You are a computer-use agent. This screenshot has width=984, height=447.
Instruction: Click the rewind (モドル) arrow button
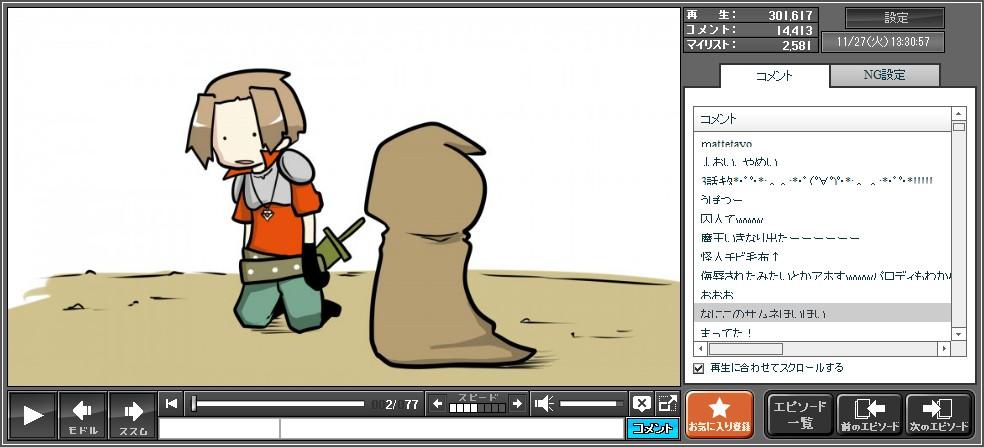(x=82, y=415)
